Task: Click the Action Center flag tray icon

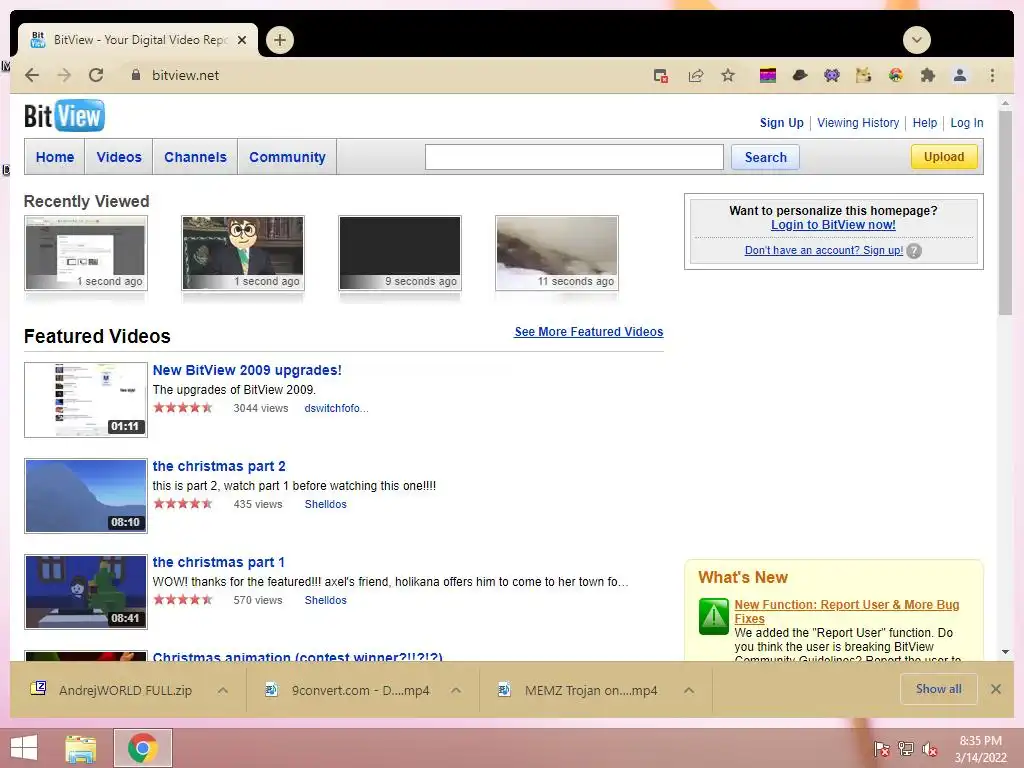Action: coord(882,748)
